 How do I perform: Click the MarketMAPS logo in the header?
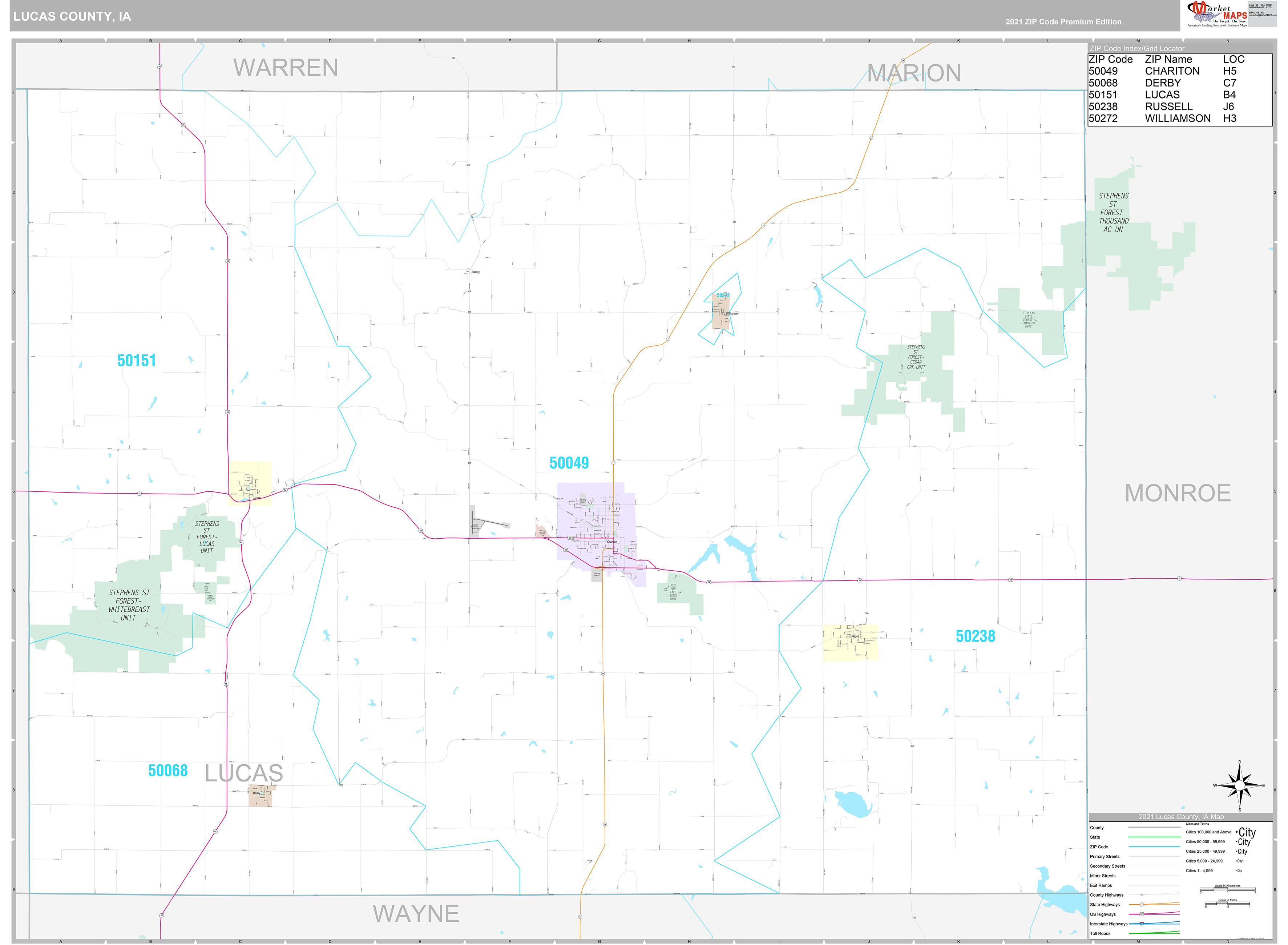1218,14
